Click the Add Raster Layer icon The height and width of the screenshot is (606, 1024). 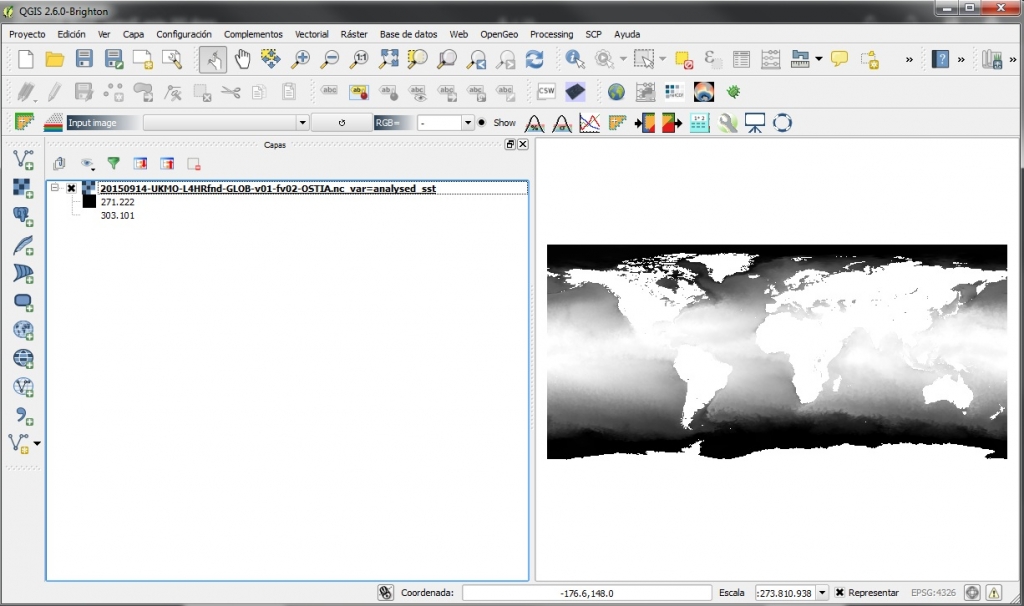point(23,187)
